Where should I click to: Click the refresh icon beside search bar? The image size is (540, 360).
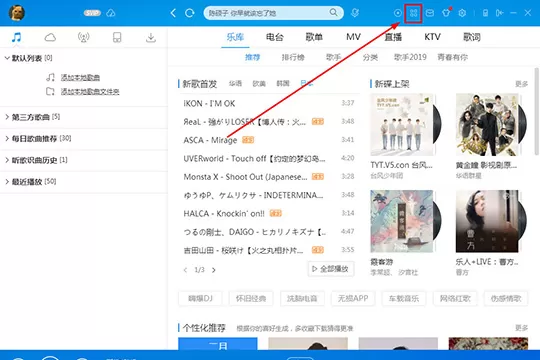(x=189, y=13)
